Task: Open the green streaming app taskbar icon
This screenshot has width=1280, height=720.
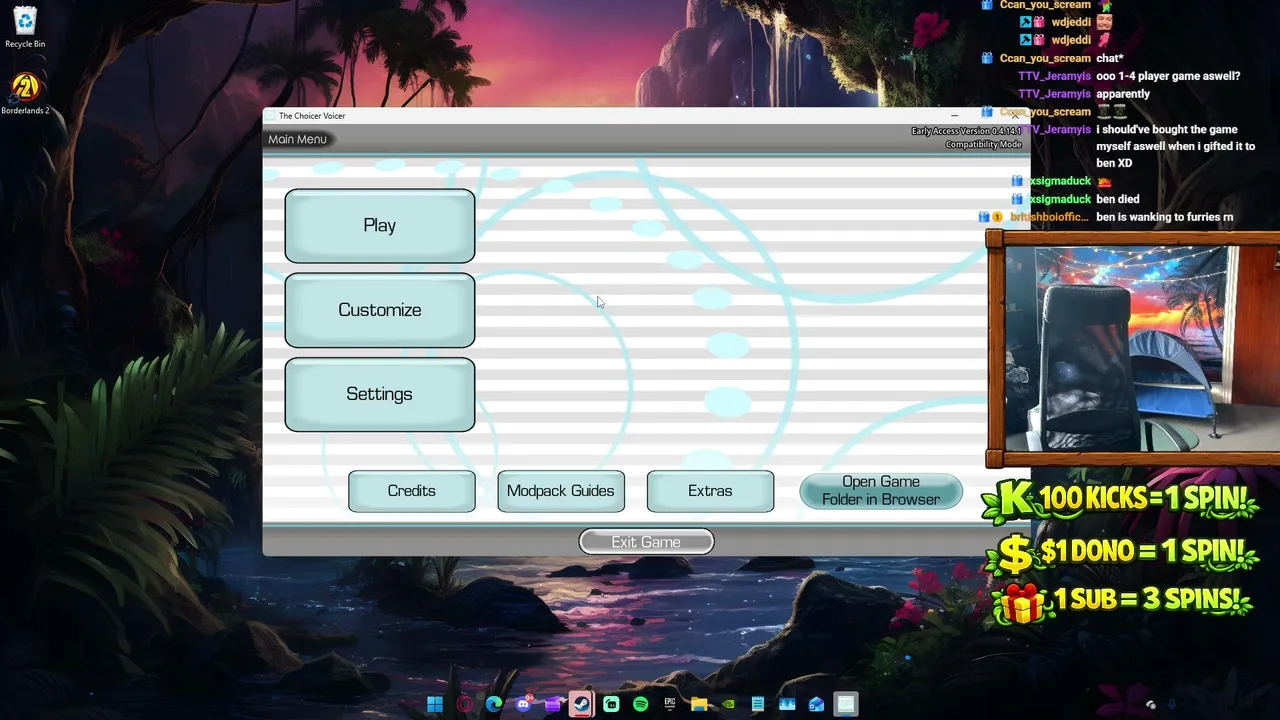Action: pyautogui.click(x=611, y=704)
